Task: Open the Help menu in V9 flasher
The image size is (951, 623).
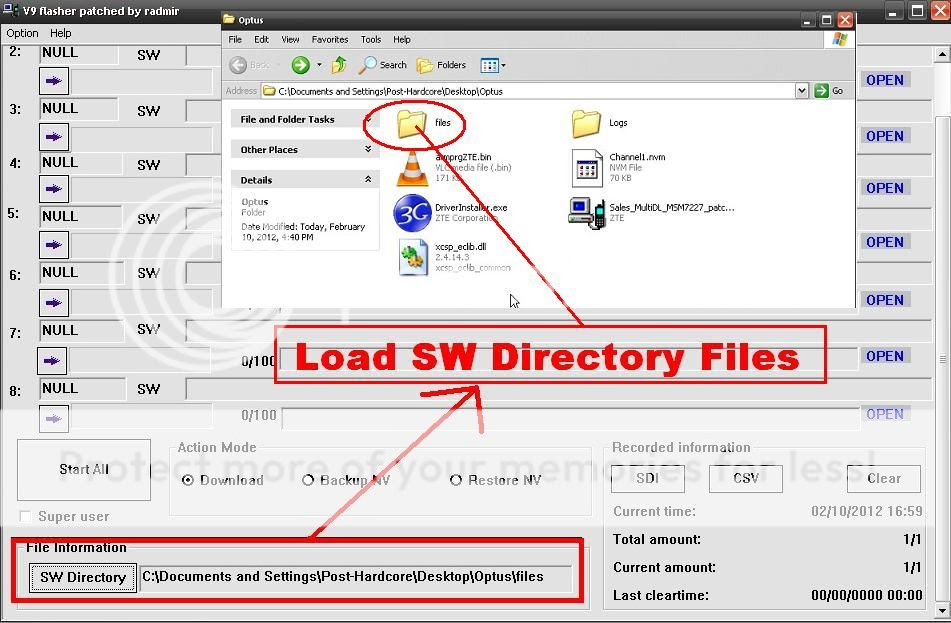Action: point(61,33)
